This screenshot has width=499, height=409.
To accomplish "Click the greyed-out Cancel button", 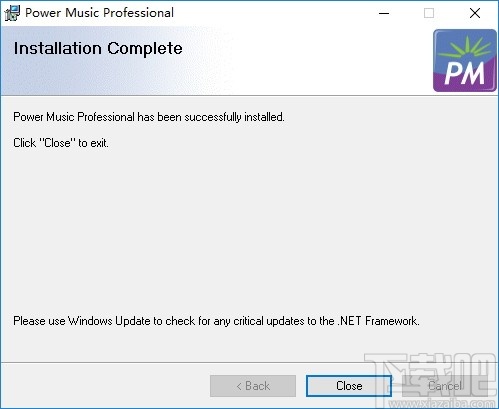I will tap(445, 386).
